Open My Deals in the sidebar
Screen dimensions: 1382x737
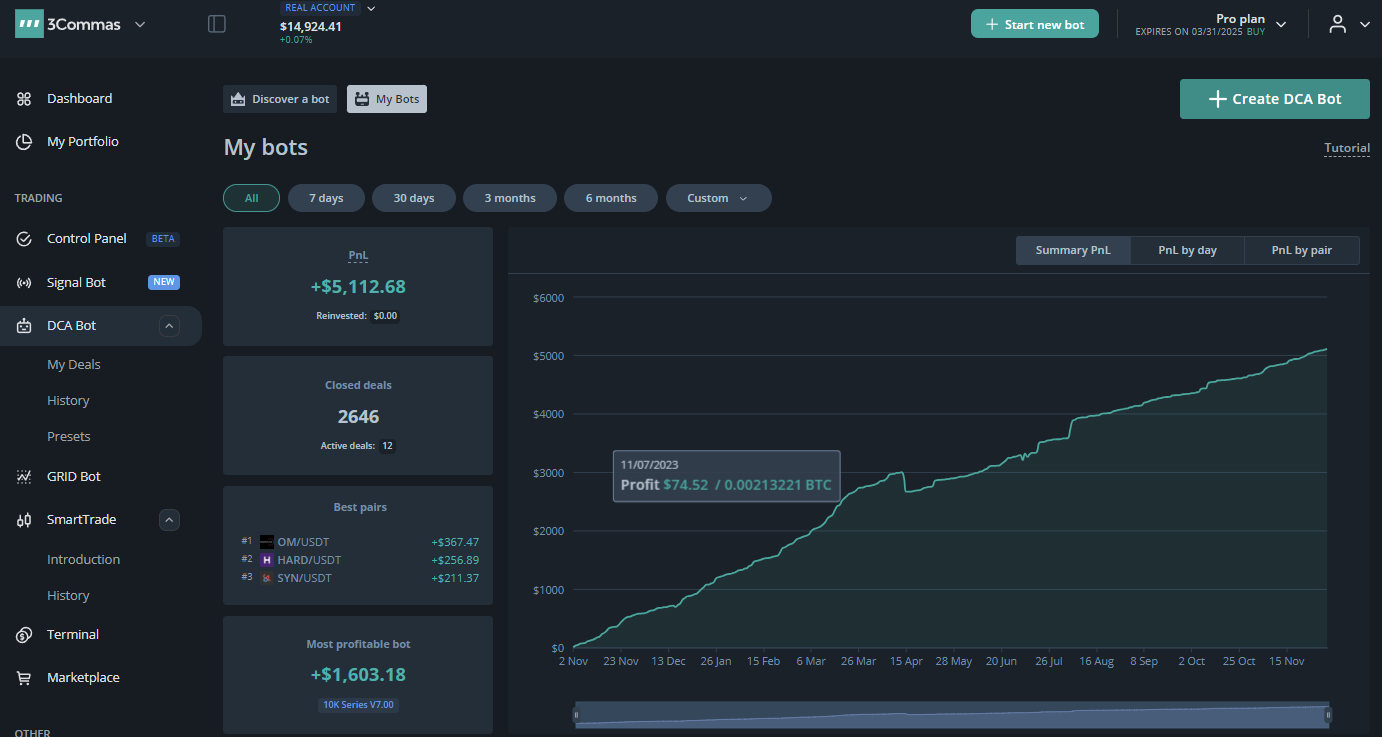[74, 365]
